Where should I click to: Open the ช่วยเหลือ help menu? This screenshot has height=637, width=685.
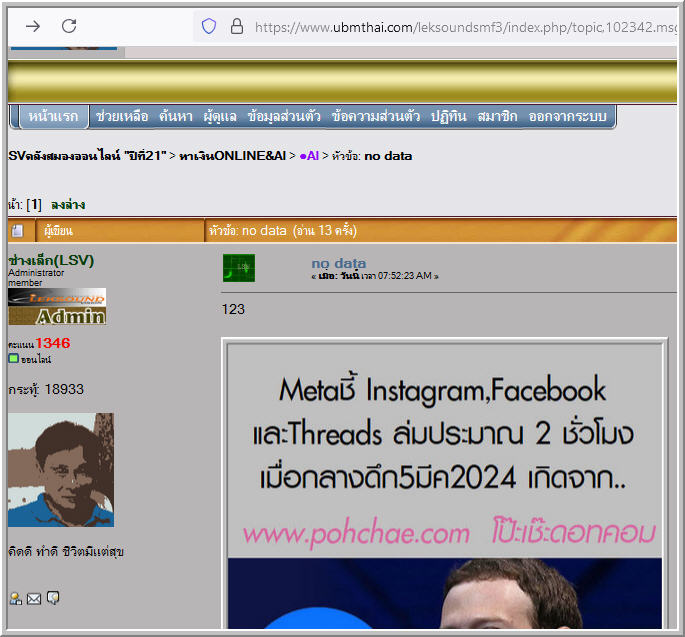122,117
